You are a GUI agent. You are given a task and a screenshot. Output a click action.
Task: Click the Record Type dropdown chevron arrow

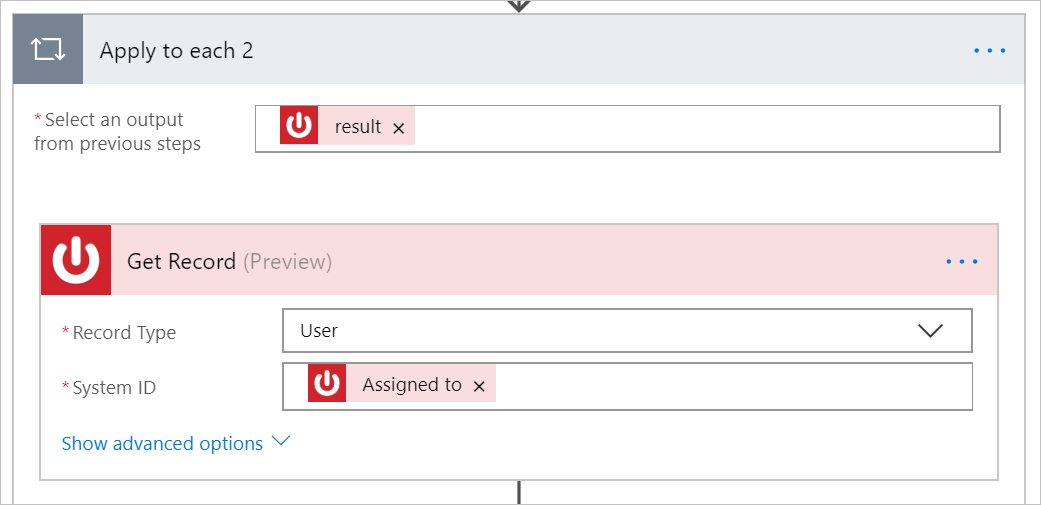[x=930, y=331]
